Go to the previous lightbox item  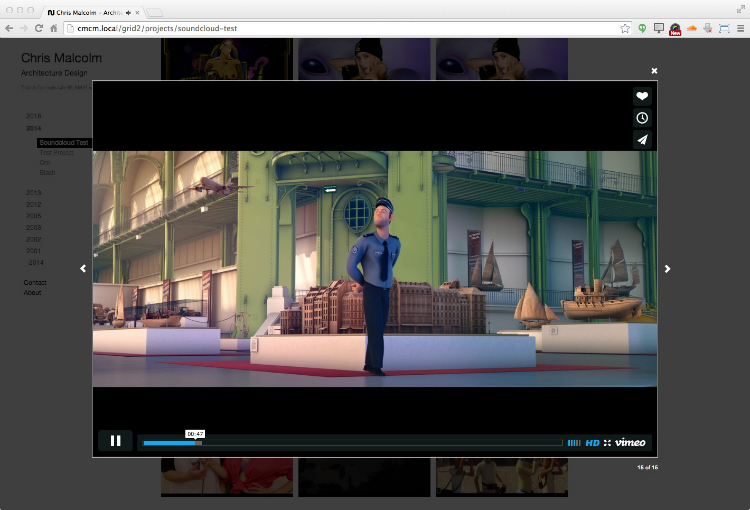click(83, 268)
